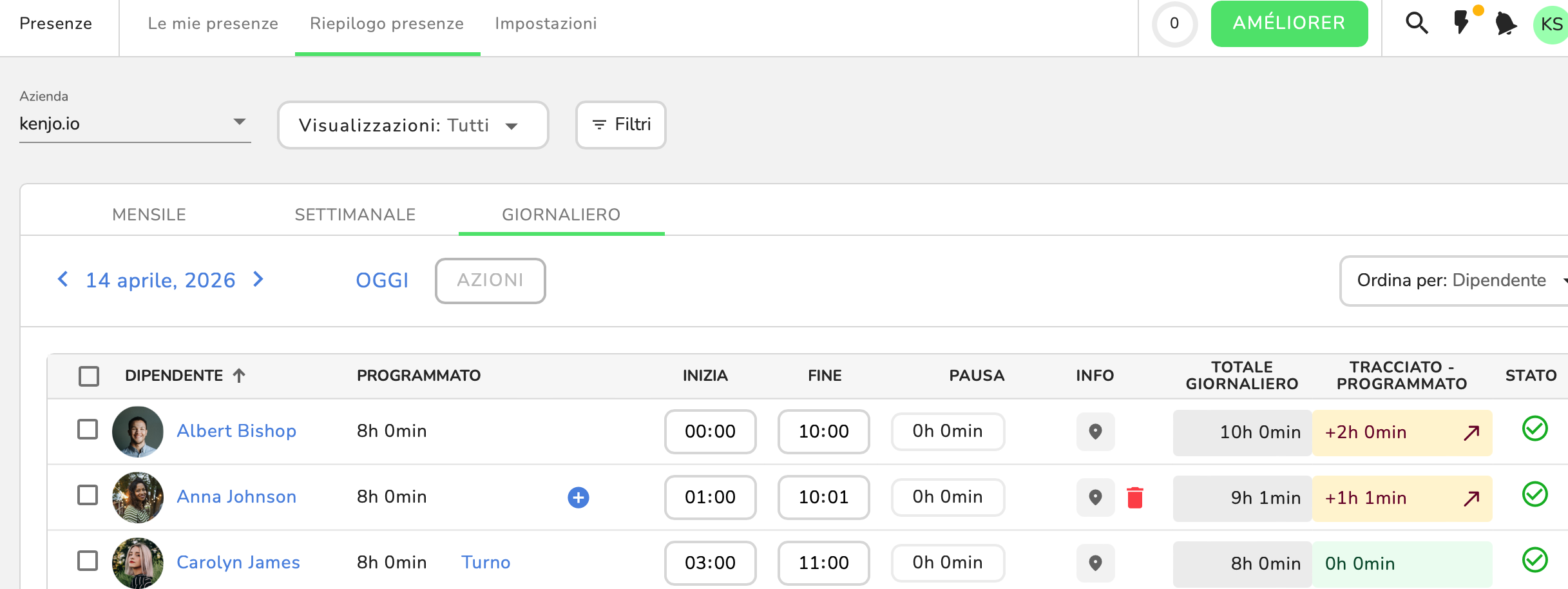Click the OGGI link

point(382,280)
